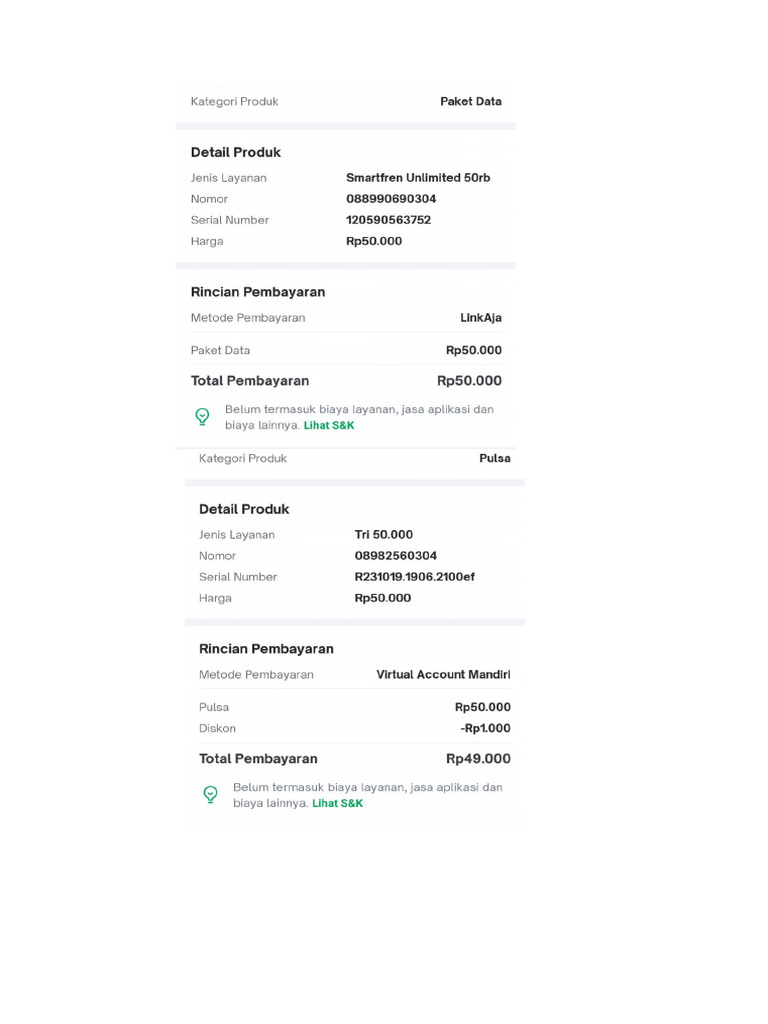This screenshot has height=1024, width=768.
Task: Click the Serial Number label beside 120590563752
Action: pyautogui.click(x=230, y=220)
